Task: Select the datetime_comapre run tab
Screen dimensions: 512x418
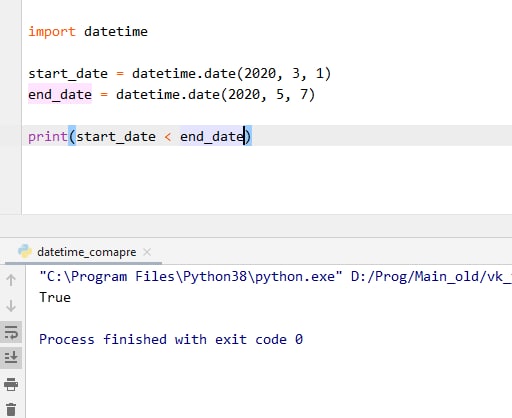Action: (83, 252)
